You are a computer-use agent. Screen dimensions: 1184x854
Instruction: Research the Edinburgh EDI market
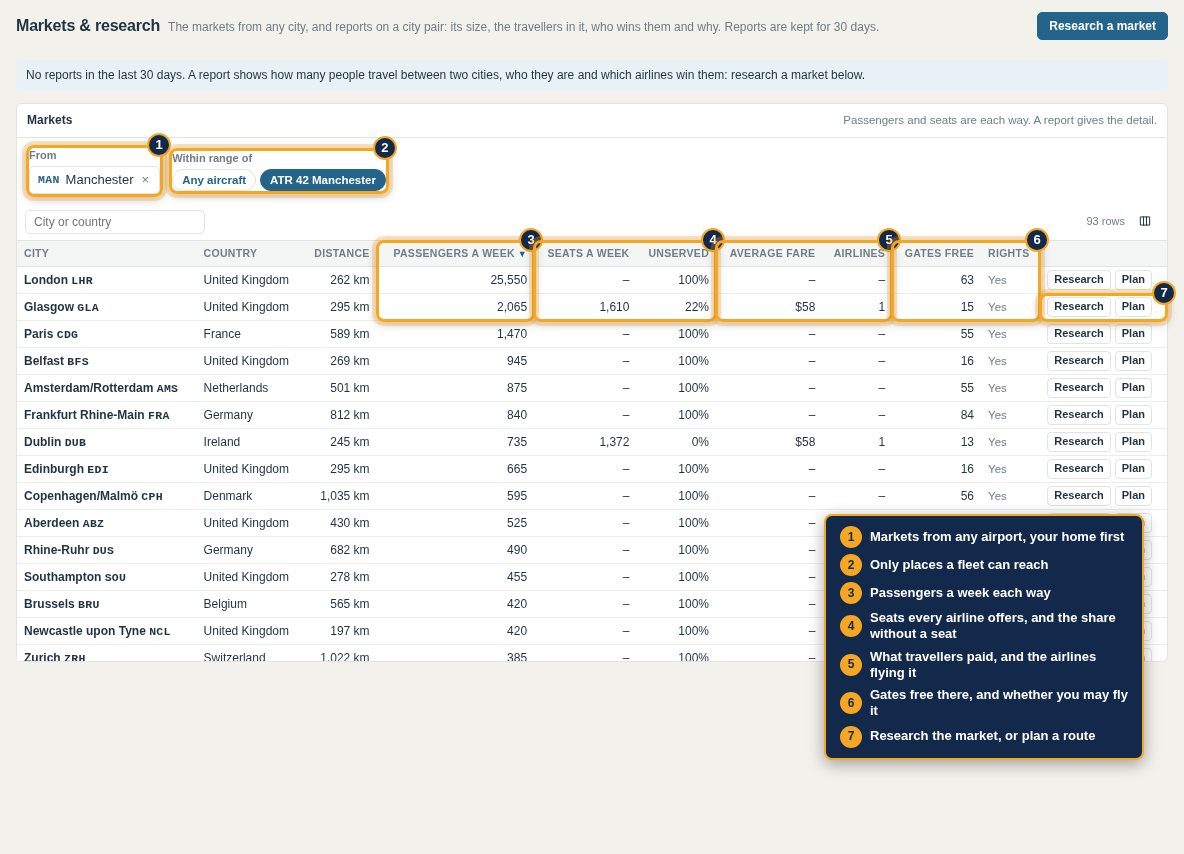[x=1078, y=469]
